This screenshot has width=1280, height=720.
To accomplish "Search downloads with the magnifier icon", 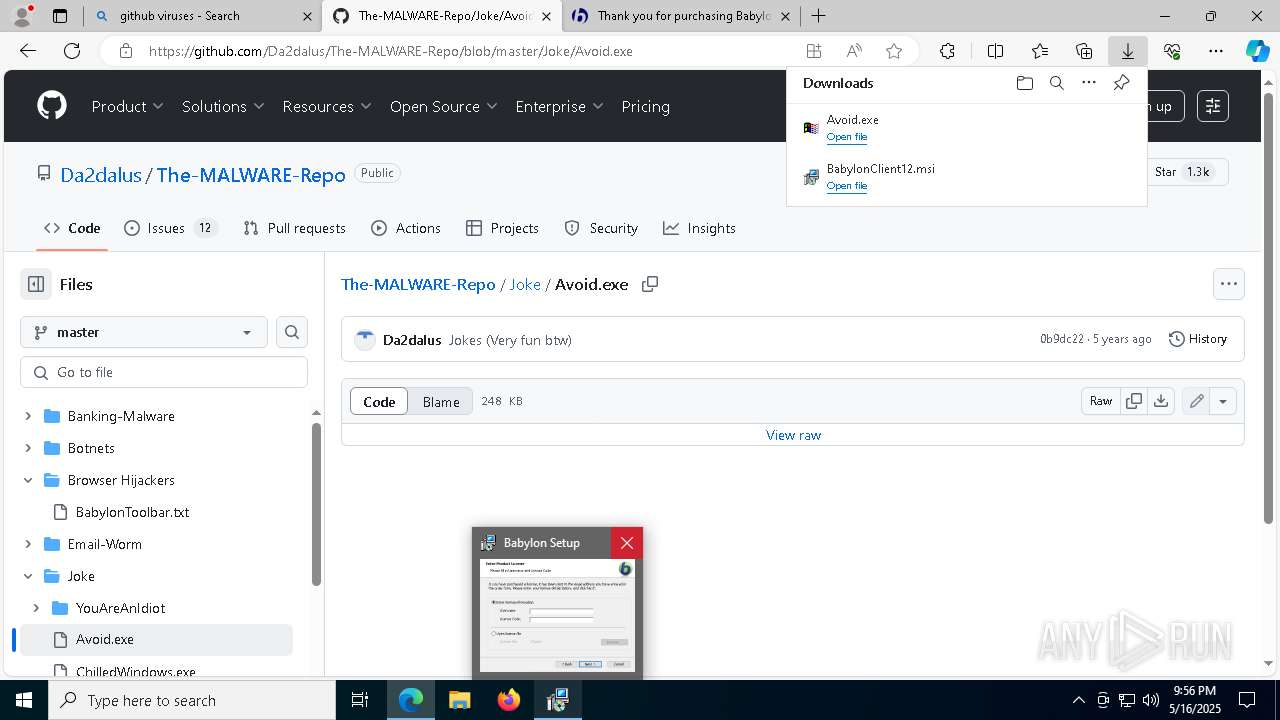I will tap(1057, 83).
